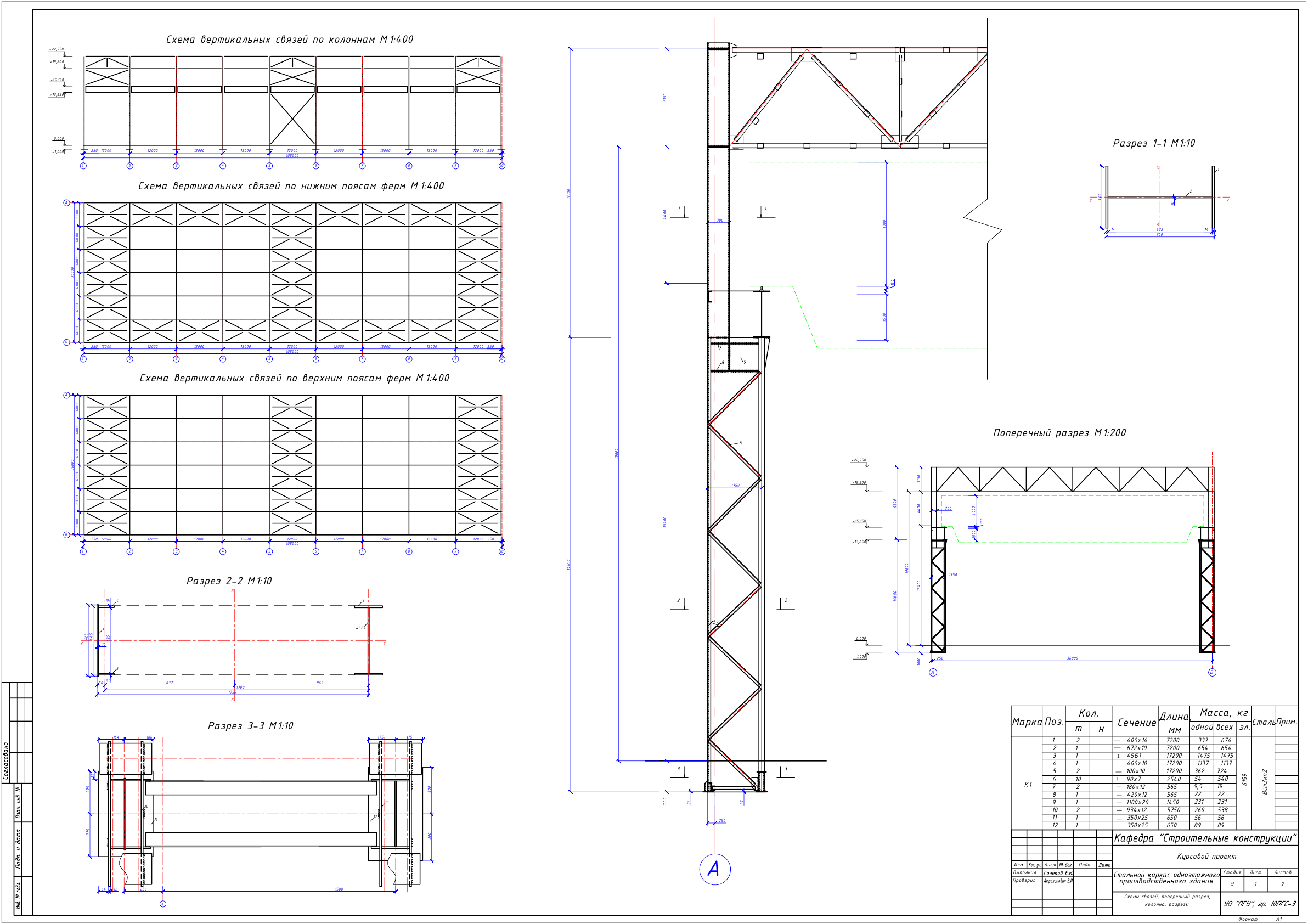Click 'Кафедра "Строительные конструкции"' in the title block
The width and height of the screenshot is (1308, 924).
(x=1205, y=838)
